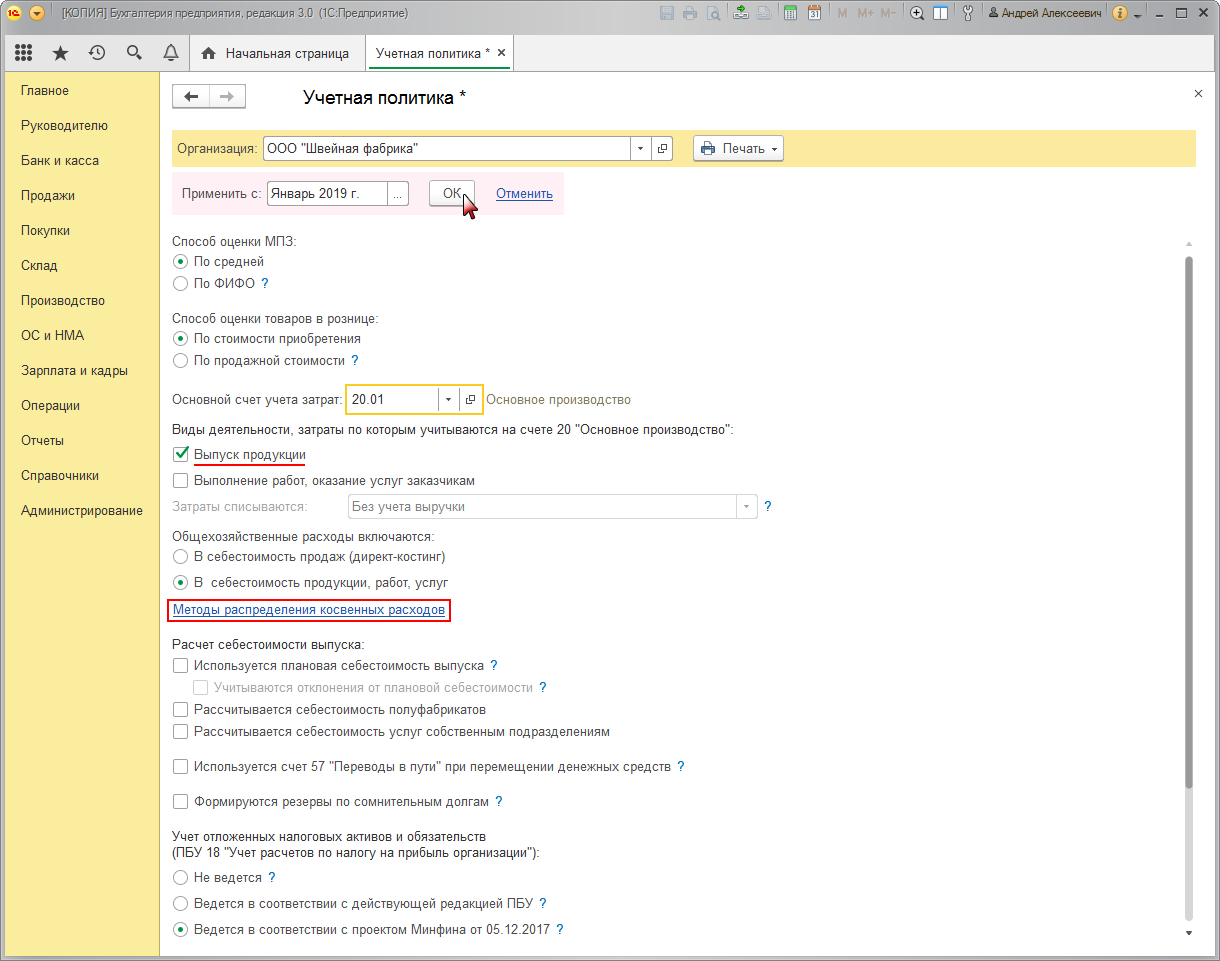Click user Андрей Алексеевич

coord(1045,13)
